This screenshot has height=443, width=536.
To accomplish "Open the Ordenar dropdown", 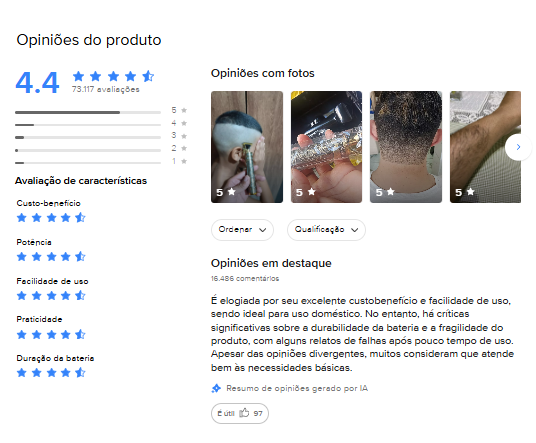I will [x=242, y=230].
